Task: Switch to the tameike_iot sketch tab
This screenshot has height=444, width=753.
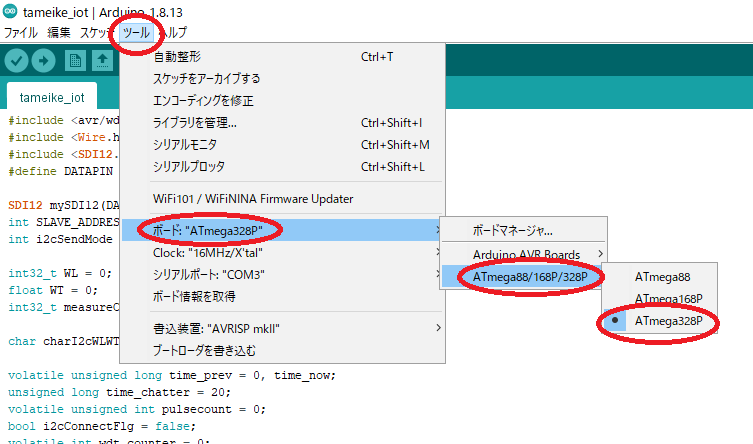Action: tap(52, 96)
